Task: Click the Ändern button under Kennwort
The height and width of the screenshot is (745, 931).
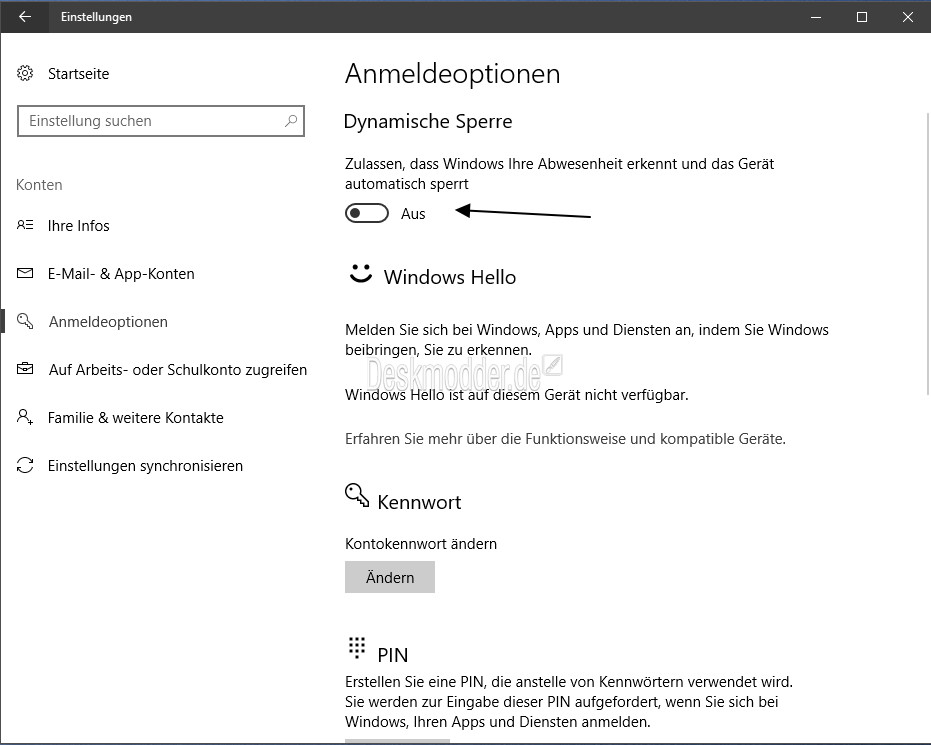Action: 390,577
